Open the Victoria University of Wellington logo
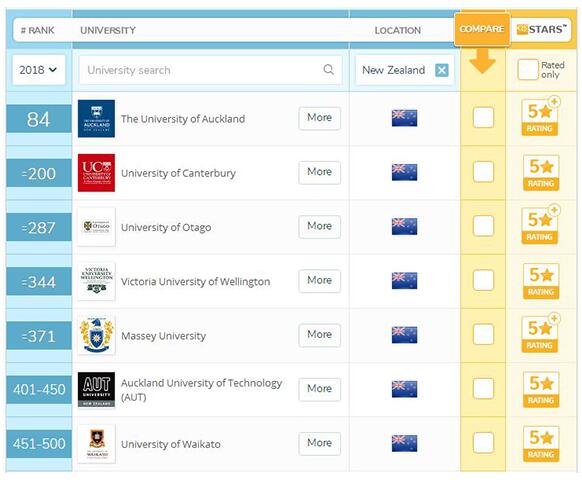 pos(97,281)
